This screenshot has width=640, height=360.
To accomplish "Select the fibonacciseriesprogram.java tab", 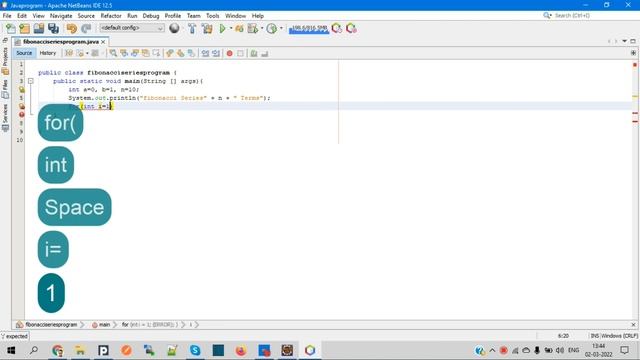I will point(60,42).
